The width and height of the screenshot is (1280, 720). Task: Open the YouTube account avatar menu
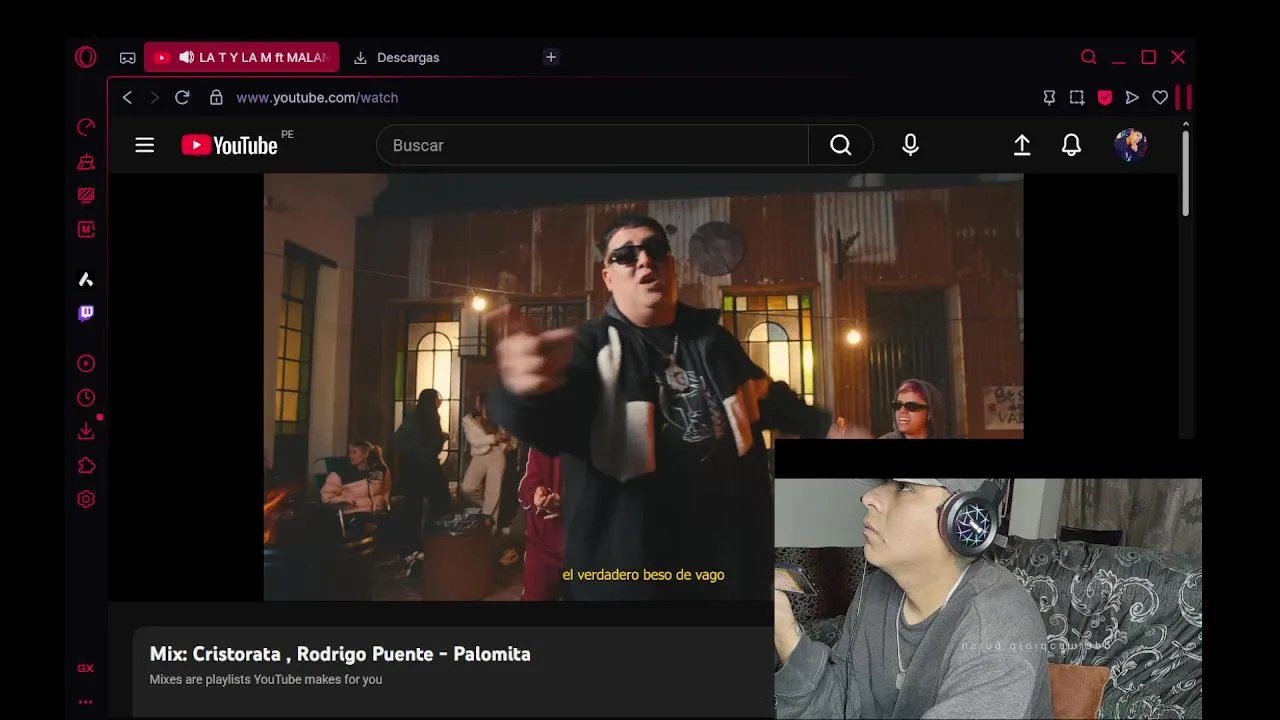(x=1131, y=145)
